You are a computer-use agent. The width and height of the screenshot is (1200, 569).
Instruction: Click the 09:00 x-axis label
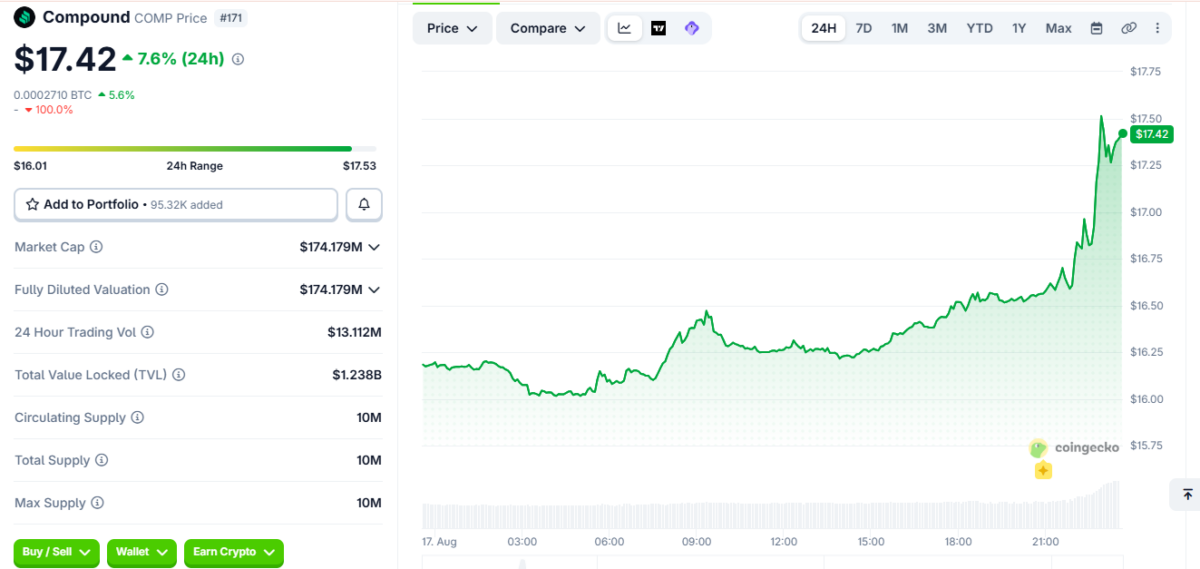pyautogui.click(x=696, y=542)
